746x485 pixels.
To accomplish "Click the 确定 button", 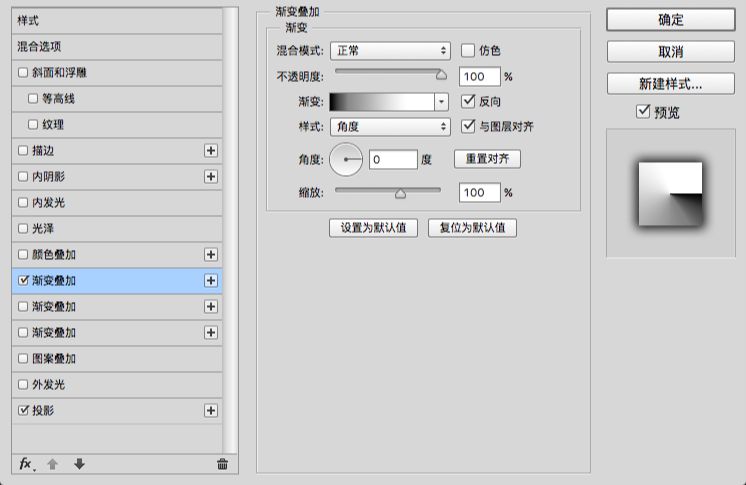I will (x=671, y=20).
